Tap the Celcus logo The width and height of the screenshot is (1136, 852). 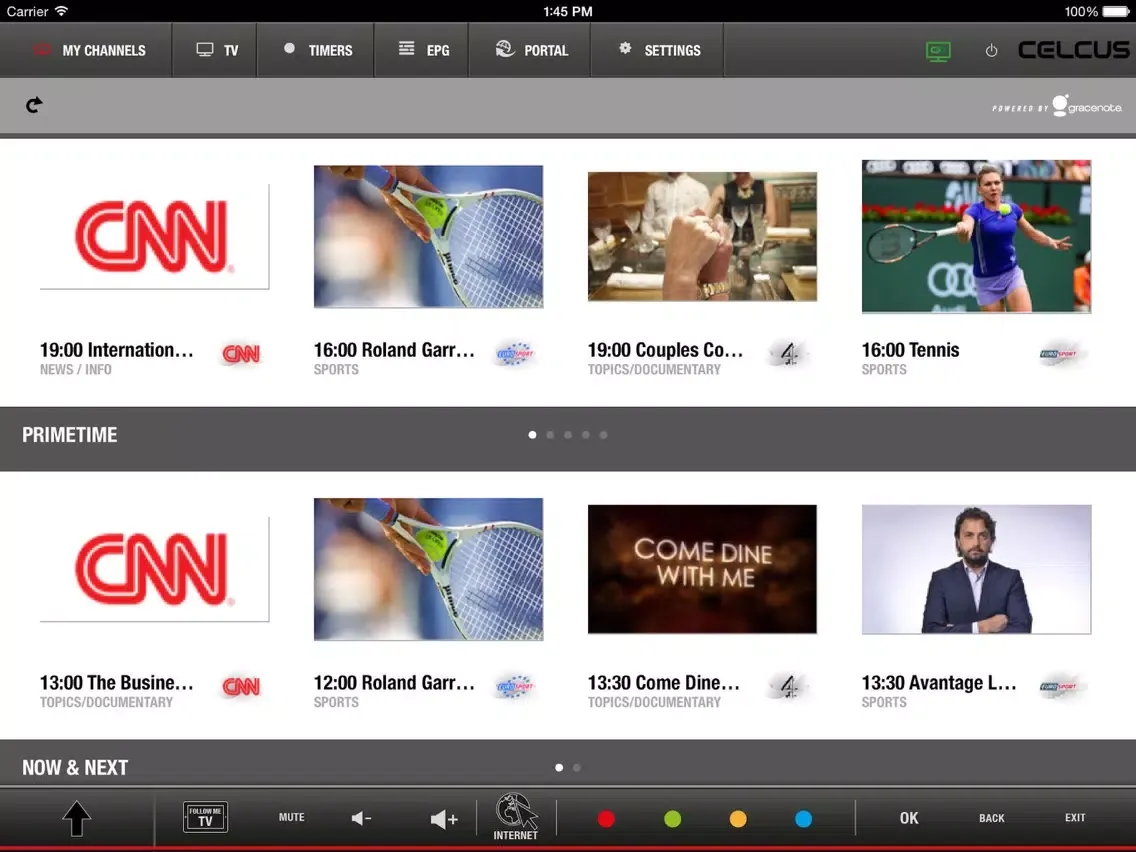coord(1074,50)
